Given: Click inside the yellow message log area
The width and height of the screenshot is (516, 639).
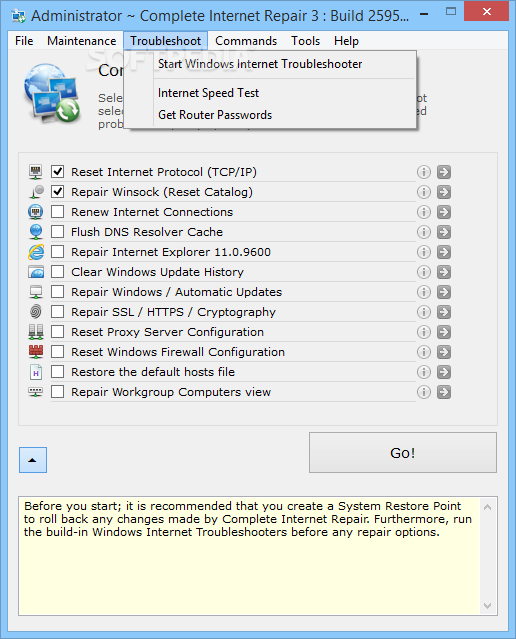Looking at the screenshot, I should [249, 556].
